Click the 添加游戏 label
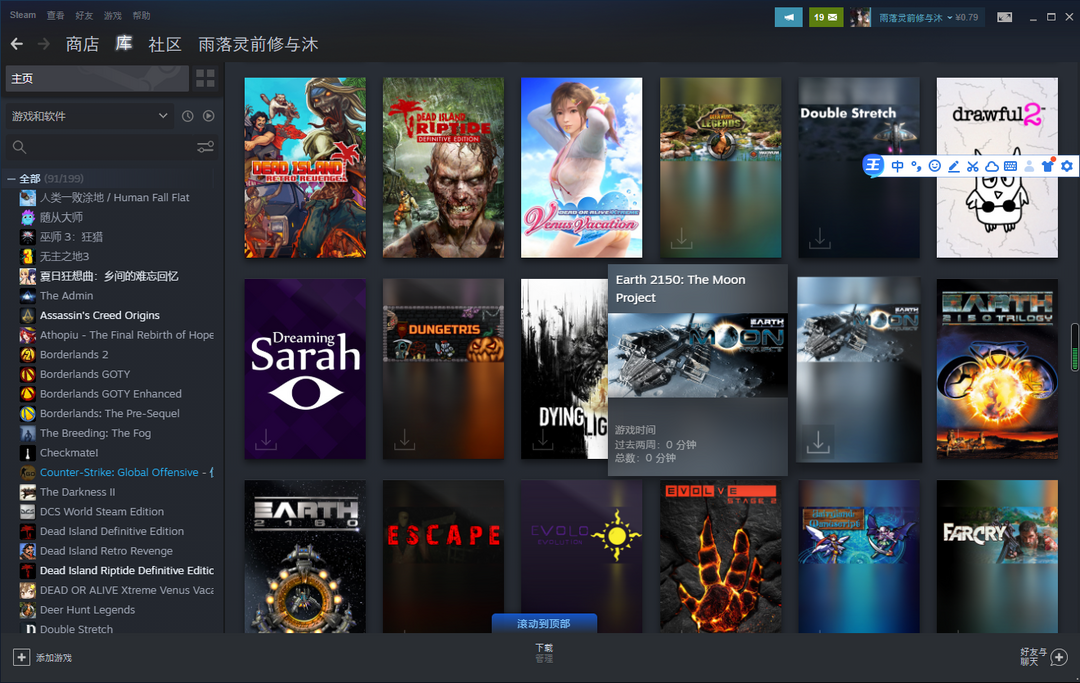Screen dimensions: 1080x683 pyautogui.click(x=54, y=658)
